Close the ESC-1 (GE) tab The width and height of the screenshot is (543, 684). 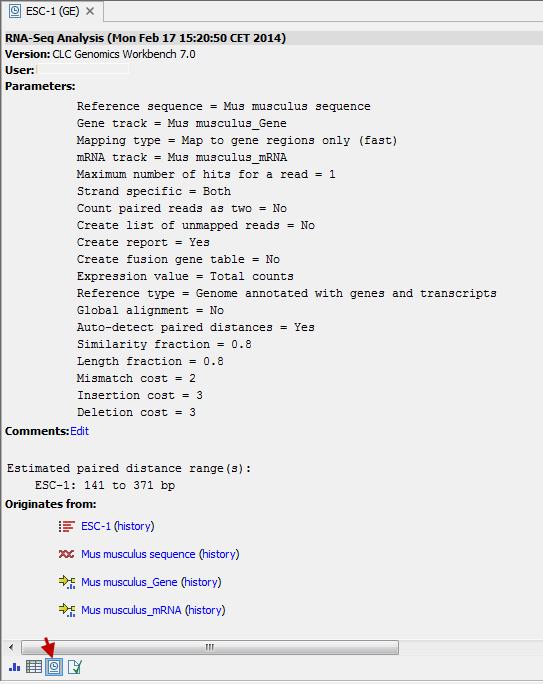(x=90, y=11)
